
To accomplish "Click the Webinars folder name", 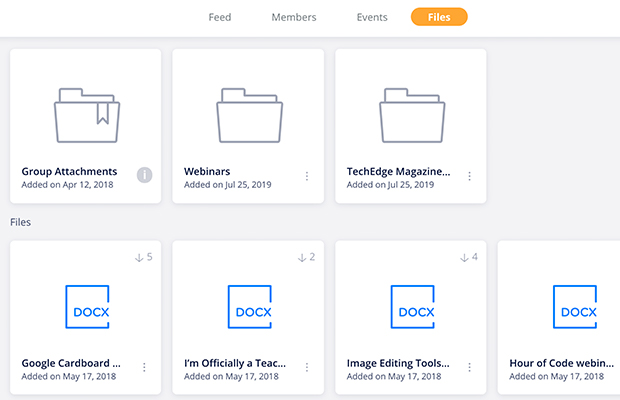I will [x=207, y=172].
